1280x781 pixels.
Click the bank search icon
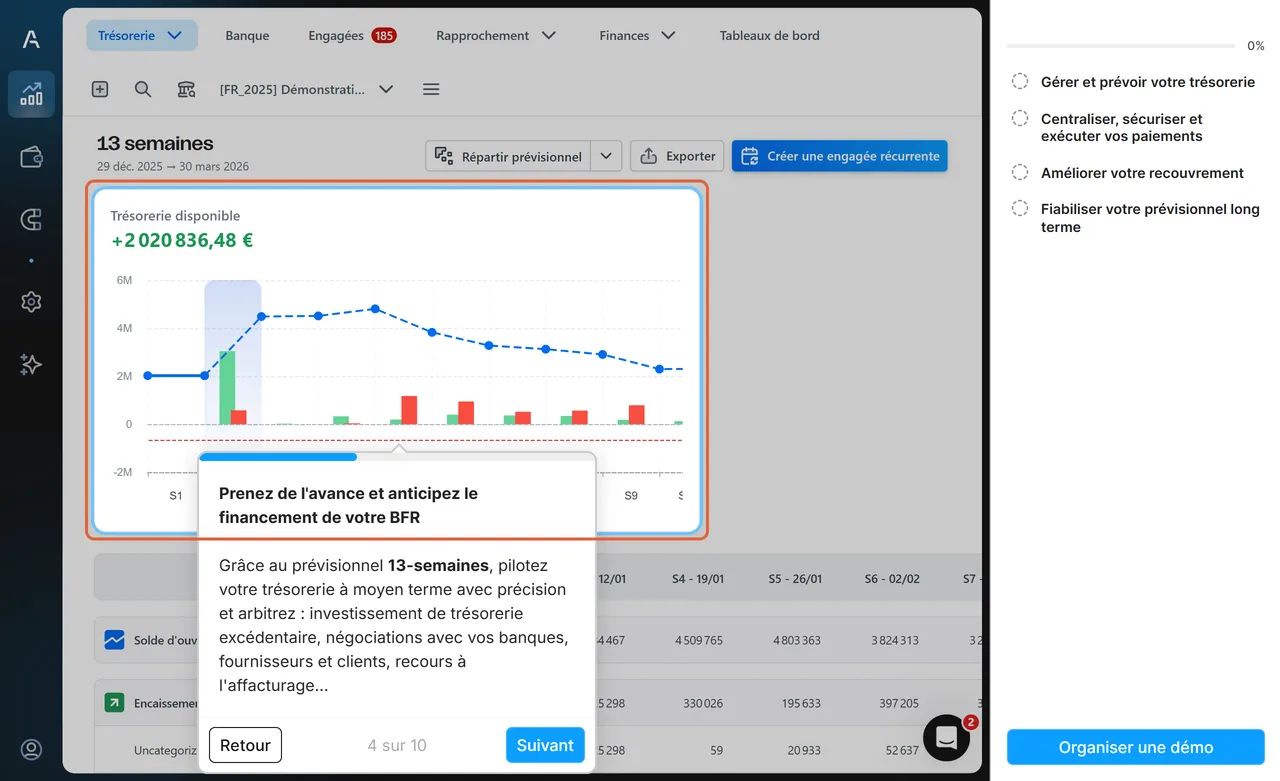[187, 89]
